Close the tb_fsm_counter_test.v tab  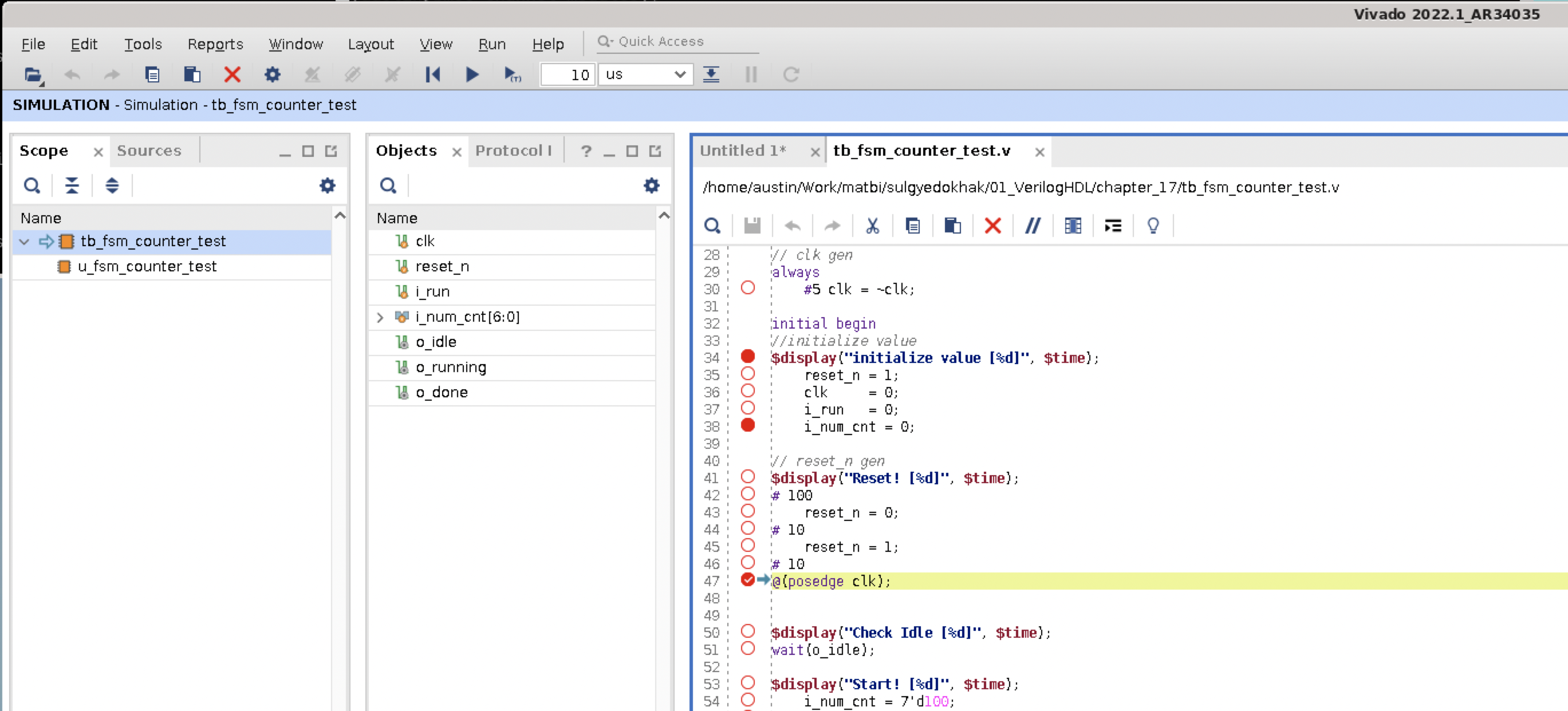[1039, 152]
